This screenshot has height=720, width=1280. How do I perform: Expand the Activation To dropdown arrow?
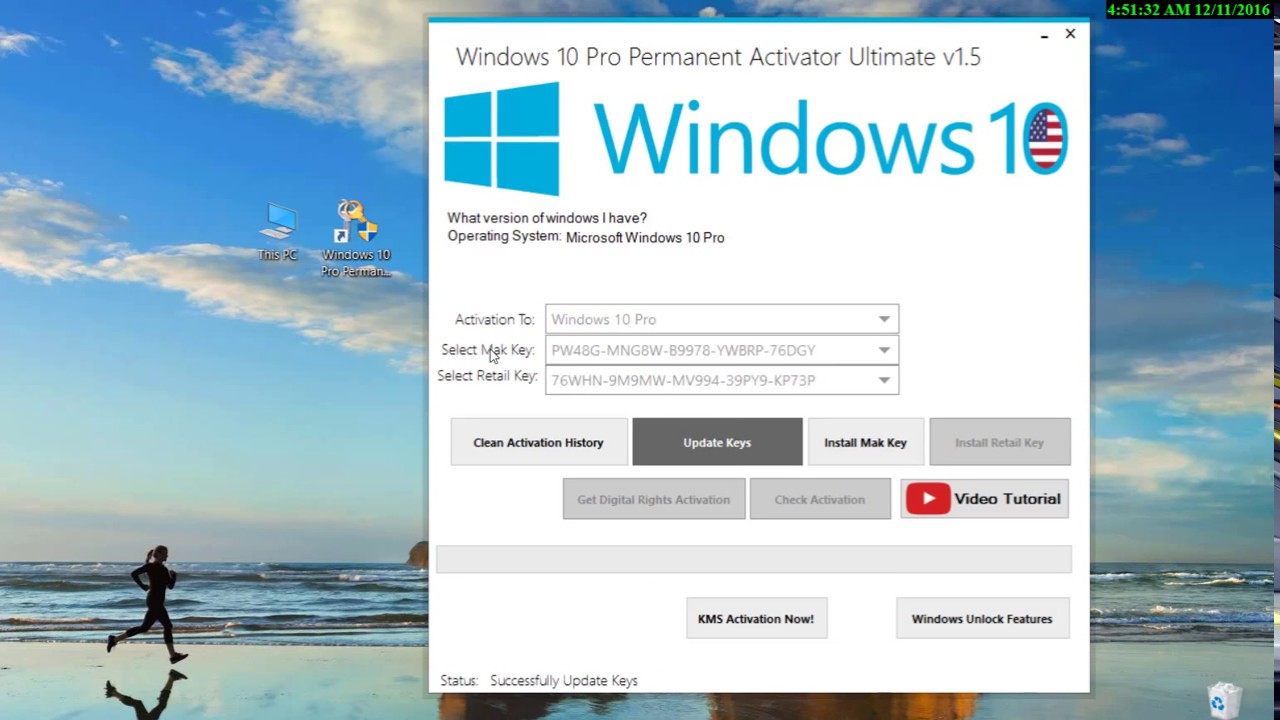pyautogui.click(x=884, y=319)
